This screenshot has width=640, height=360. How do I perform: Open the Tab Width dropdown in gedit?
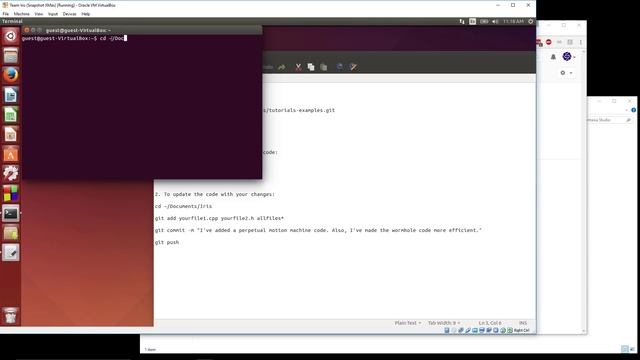(x=444, y=323)
